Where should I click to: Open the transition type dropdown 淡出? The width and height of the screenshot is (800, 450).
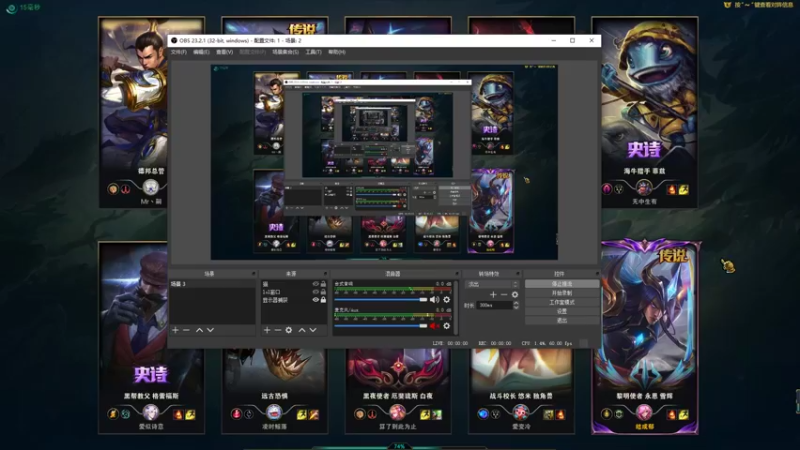click(492, 284)
